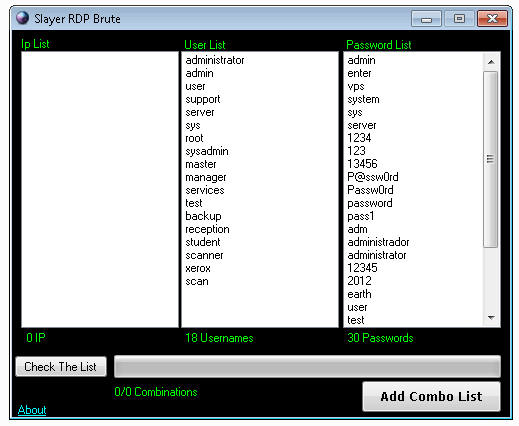Viewport: 519px width, 426px height.
Task: Select 'scan' in the User List
Action: click(x=197, y=281)
